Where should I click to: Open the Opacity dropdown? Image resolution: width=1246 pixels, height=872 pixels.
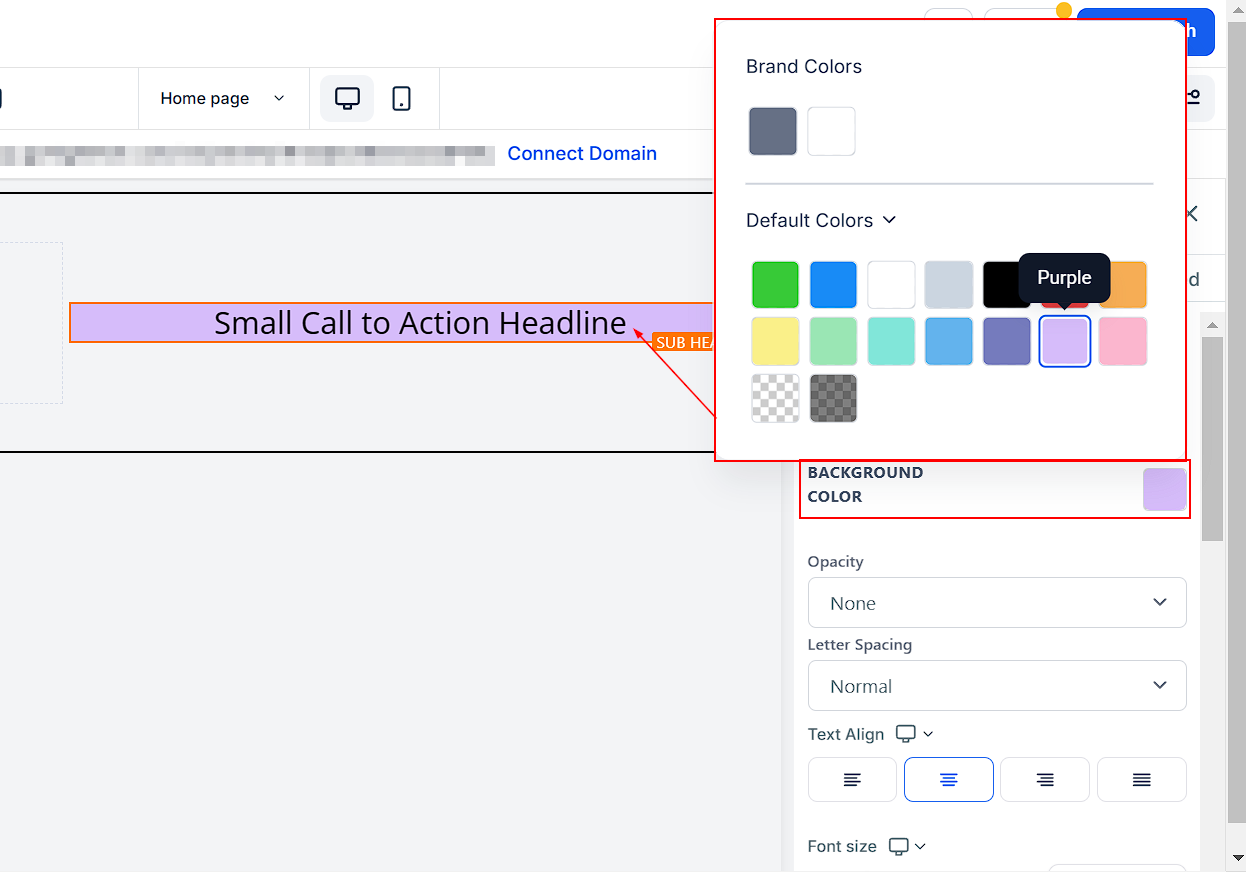click(997, 602)
